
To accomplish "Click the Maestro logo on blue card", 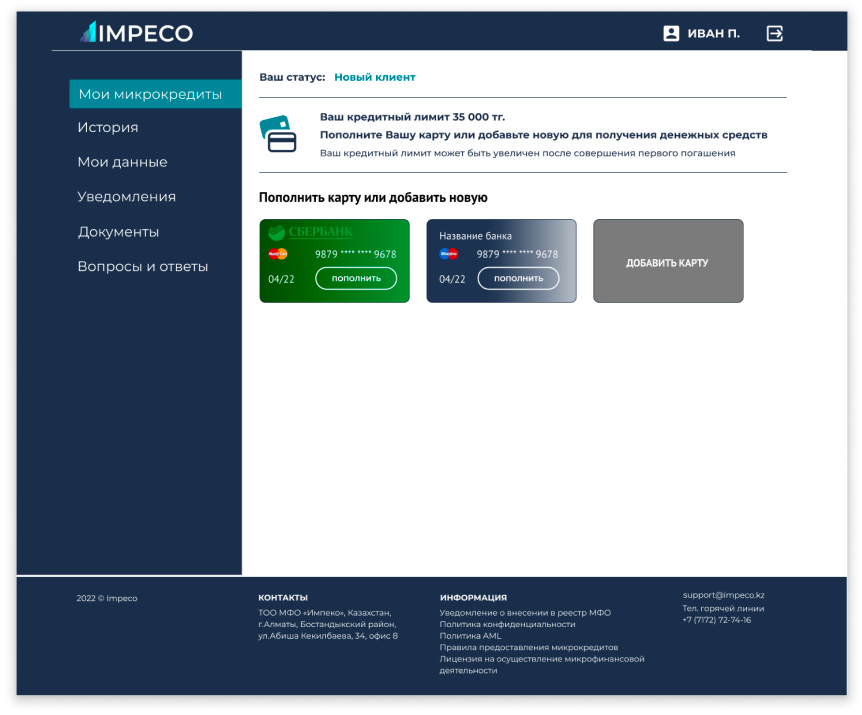I will click(448, 254).
